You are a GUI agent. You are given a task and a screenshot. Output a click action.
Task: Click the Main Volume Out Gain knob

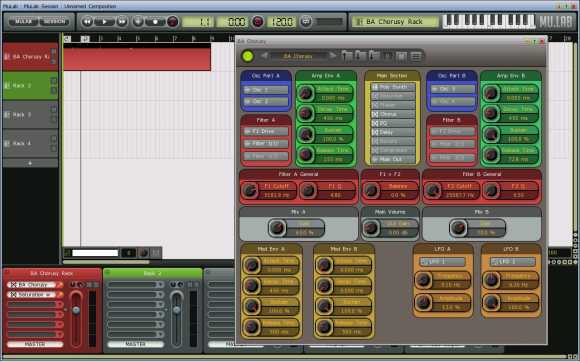click(371, 228)
